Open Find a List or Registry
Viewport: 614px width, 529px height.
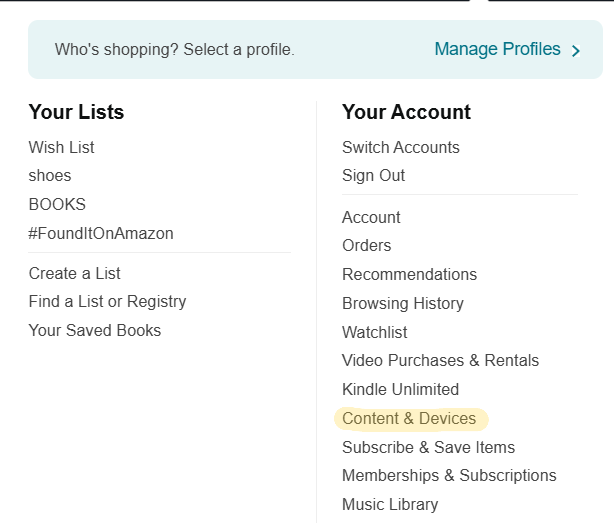107,301
